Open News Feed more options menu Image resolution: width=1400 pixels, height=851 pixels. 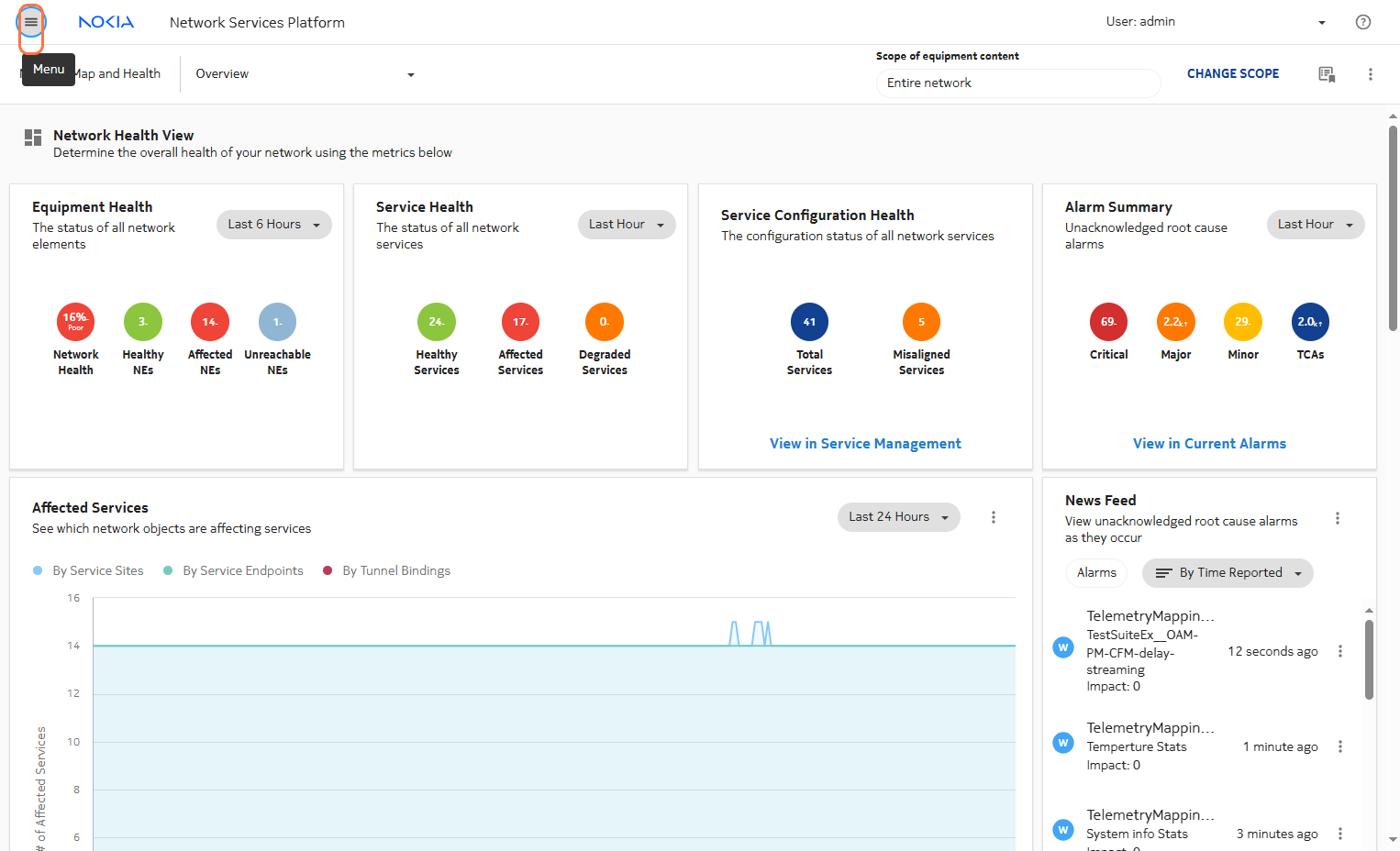click(x=1337, y=518)
